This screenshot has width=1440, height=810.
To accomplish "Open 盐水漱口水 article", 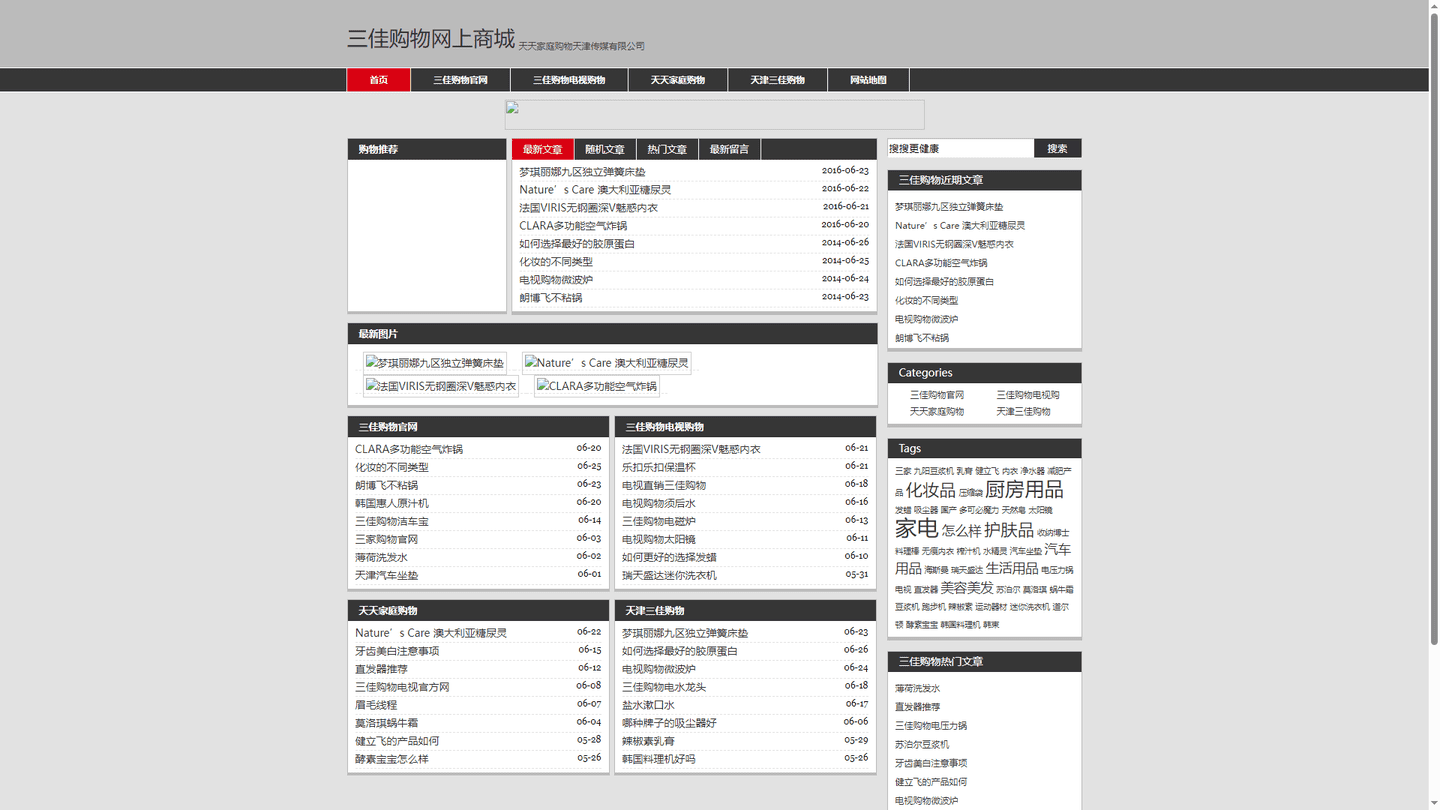I will 648,705.
